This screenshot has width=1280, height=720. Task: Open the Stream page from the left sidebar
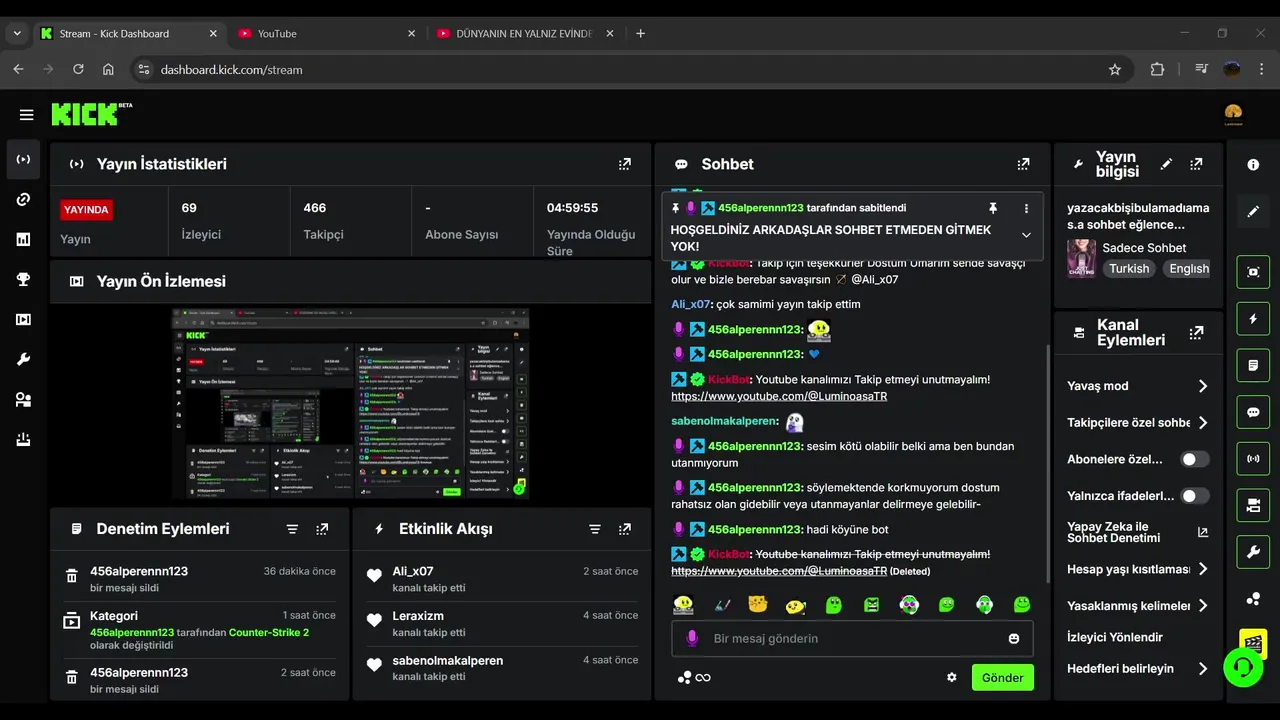24,160
